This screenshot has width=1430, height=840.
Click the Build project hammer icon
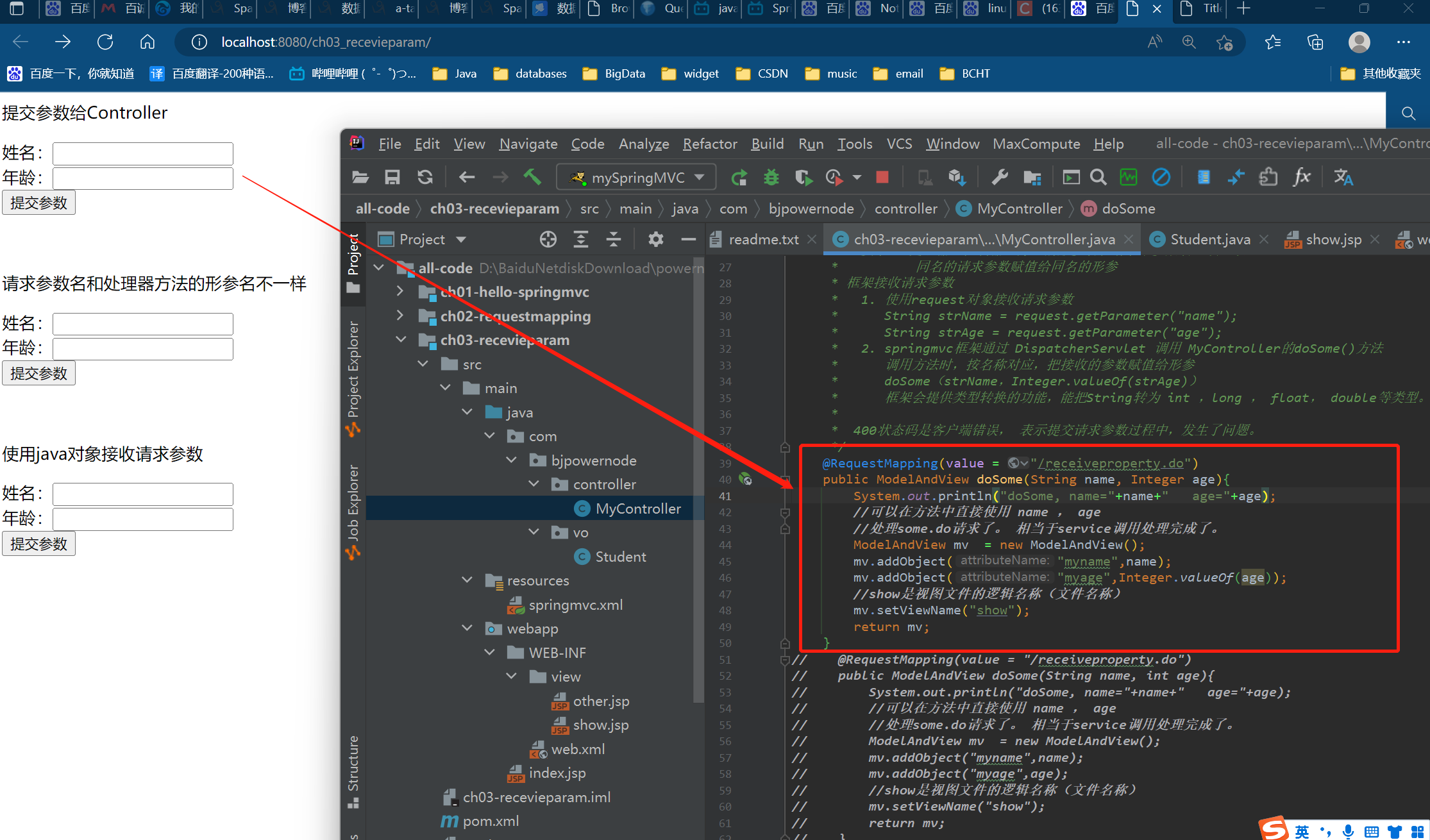click(x=532, y=177)
